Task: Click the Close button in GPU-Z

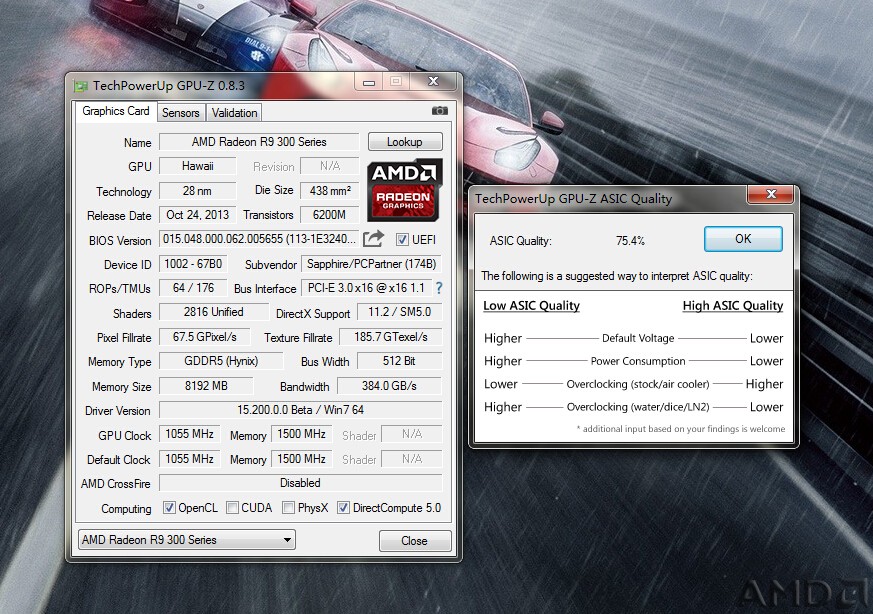Action: [414, 541]
